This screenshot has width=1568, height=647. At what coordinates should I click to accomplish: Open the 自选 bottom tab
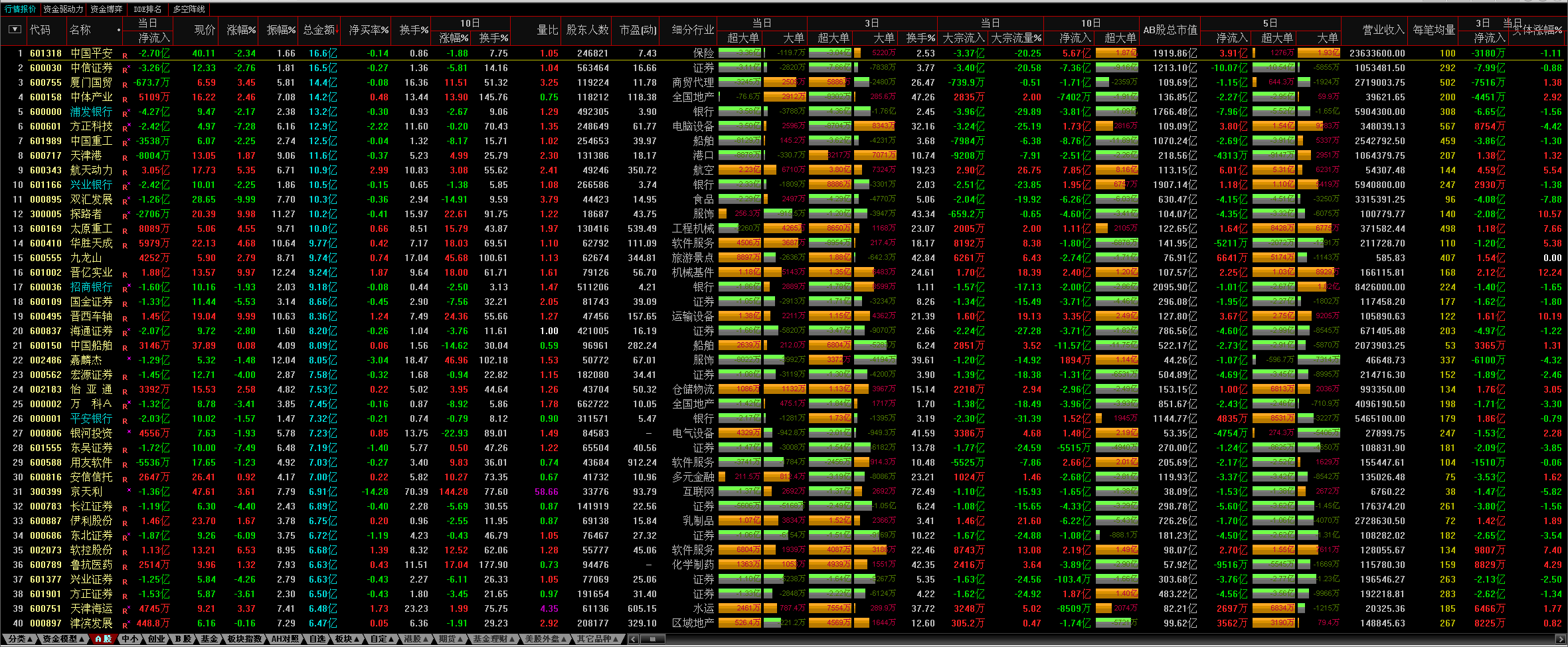[x=317, y=639]
